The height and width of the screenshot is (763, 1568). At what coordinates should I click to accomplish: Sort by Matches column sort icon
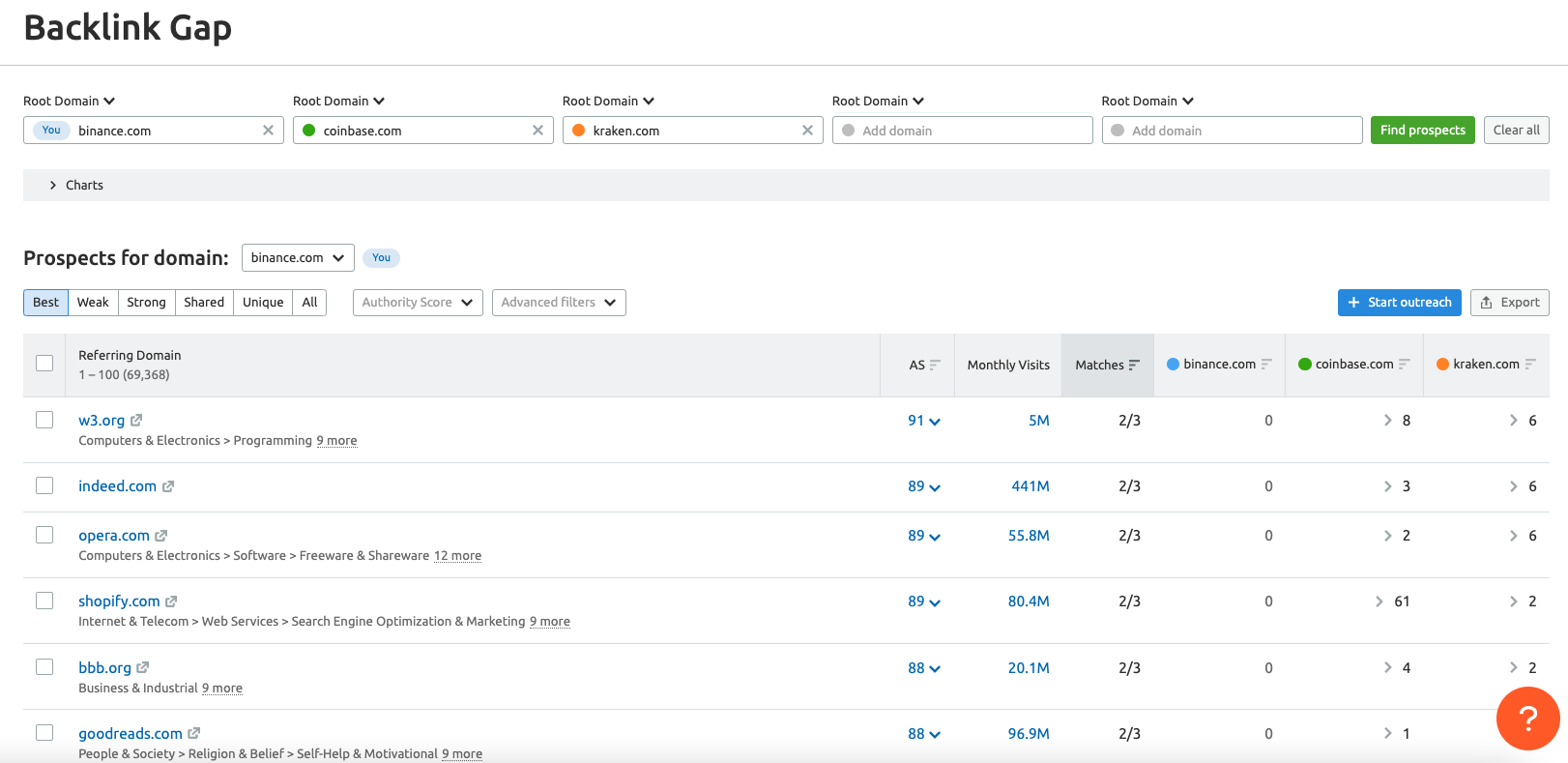tap(1134, 365)
